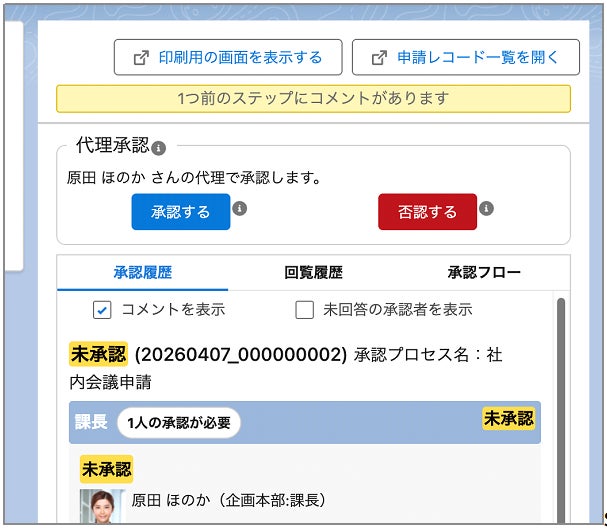Click approver name 原田 ほのか（企画本部:課長）

point(229,500)
